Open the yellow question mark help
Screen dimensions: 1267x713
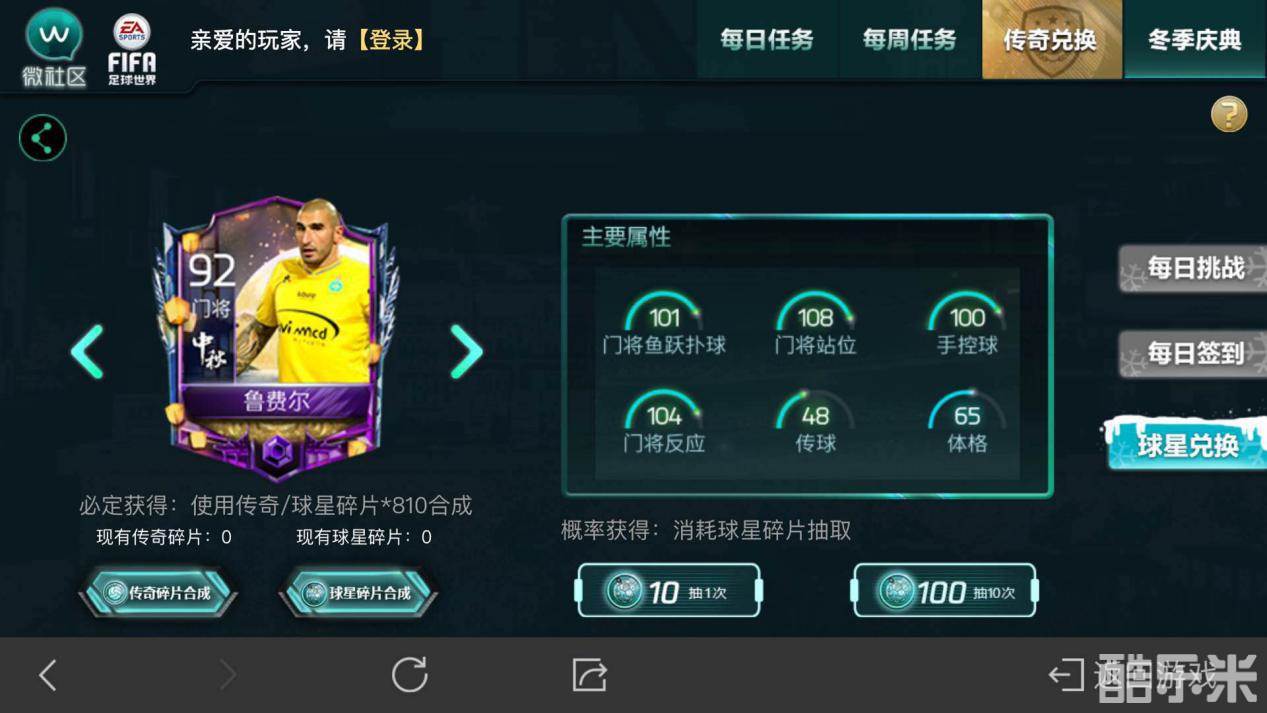(x=1229, y=114)
